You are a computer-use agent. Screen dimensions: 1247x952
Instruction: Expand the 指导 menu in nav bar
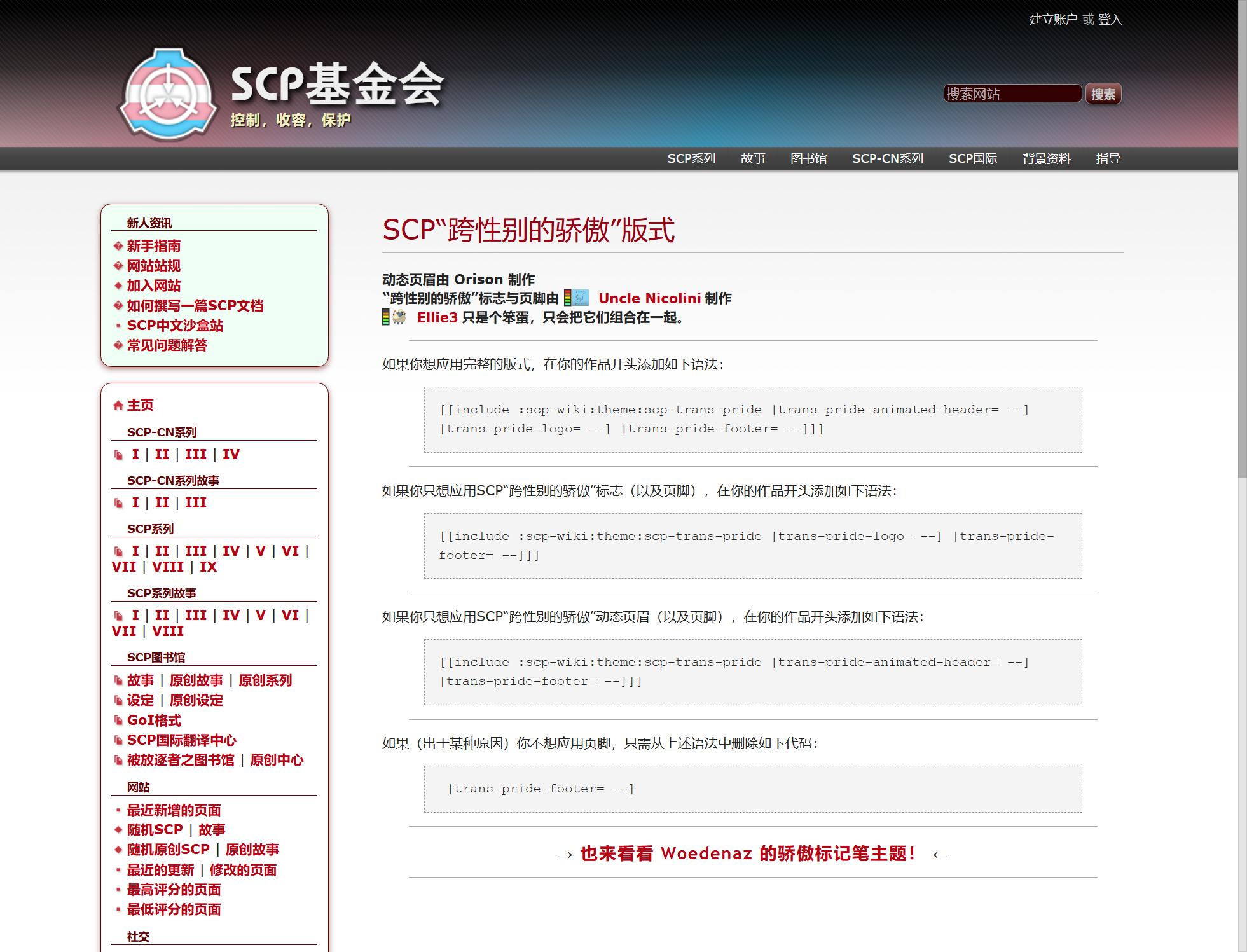pos(1108,158)
